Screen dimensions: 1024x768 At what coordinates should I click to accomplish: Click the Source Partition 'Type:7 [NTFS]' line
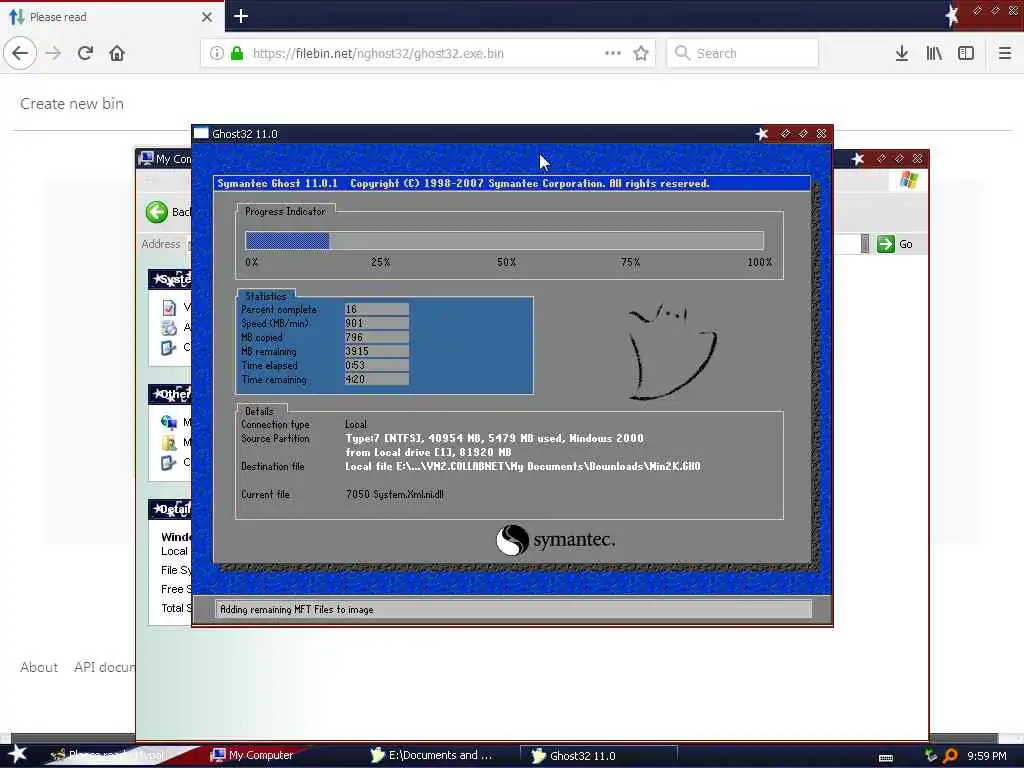[x=494, y=438]
